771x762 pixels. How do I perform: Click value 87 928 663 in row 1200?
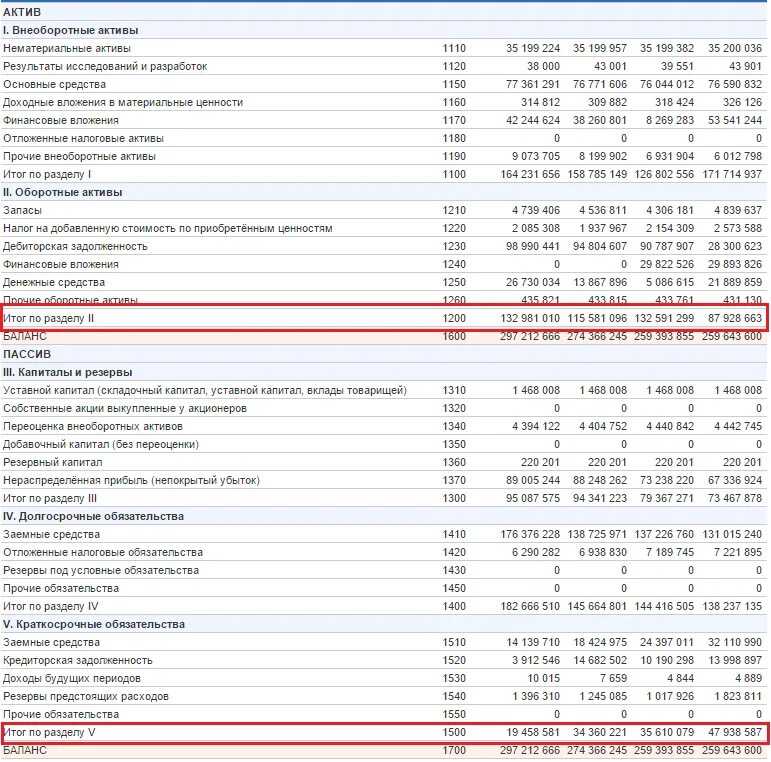click(735, 318)
